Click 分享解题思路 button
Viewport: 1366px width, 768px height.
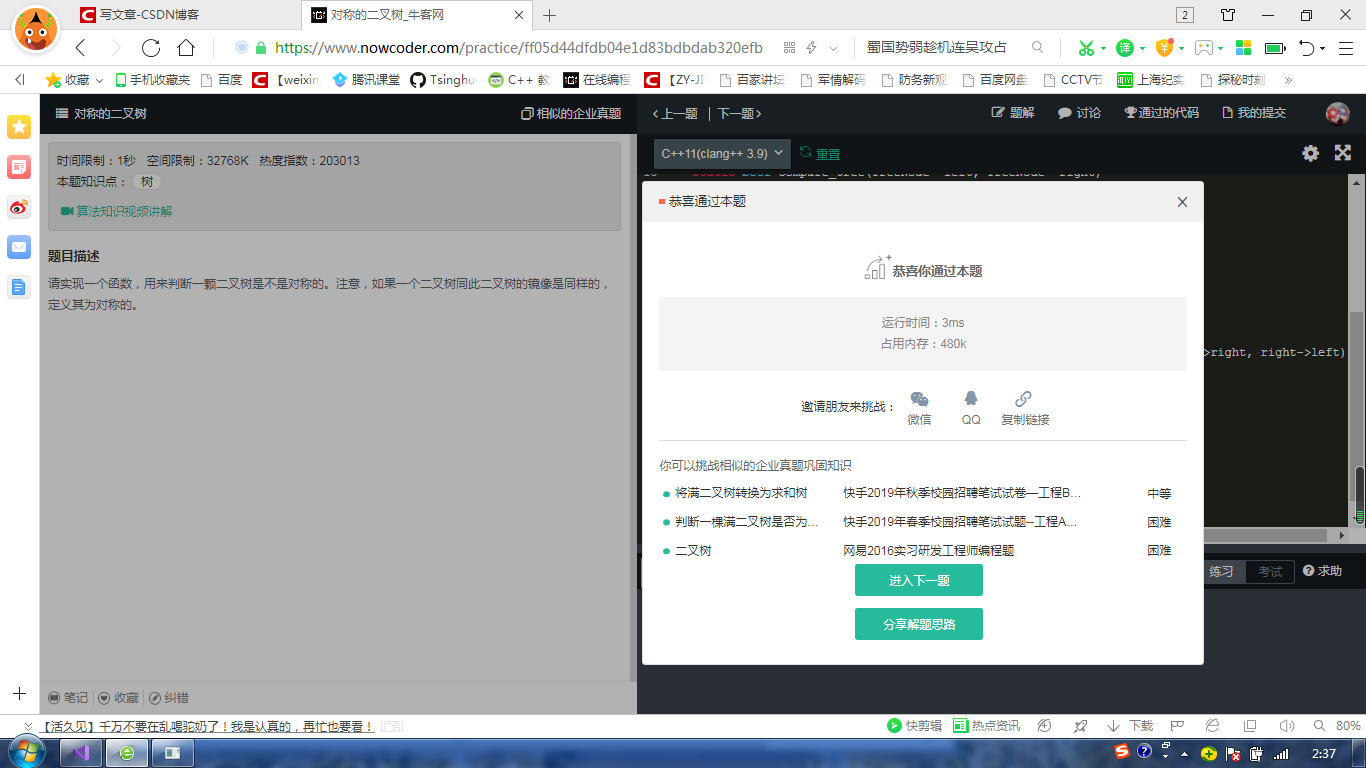click(918, 623)
